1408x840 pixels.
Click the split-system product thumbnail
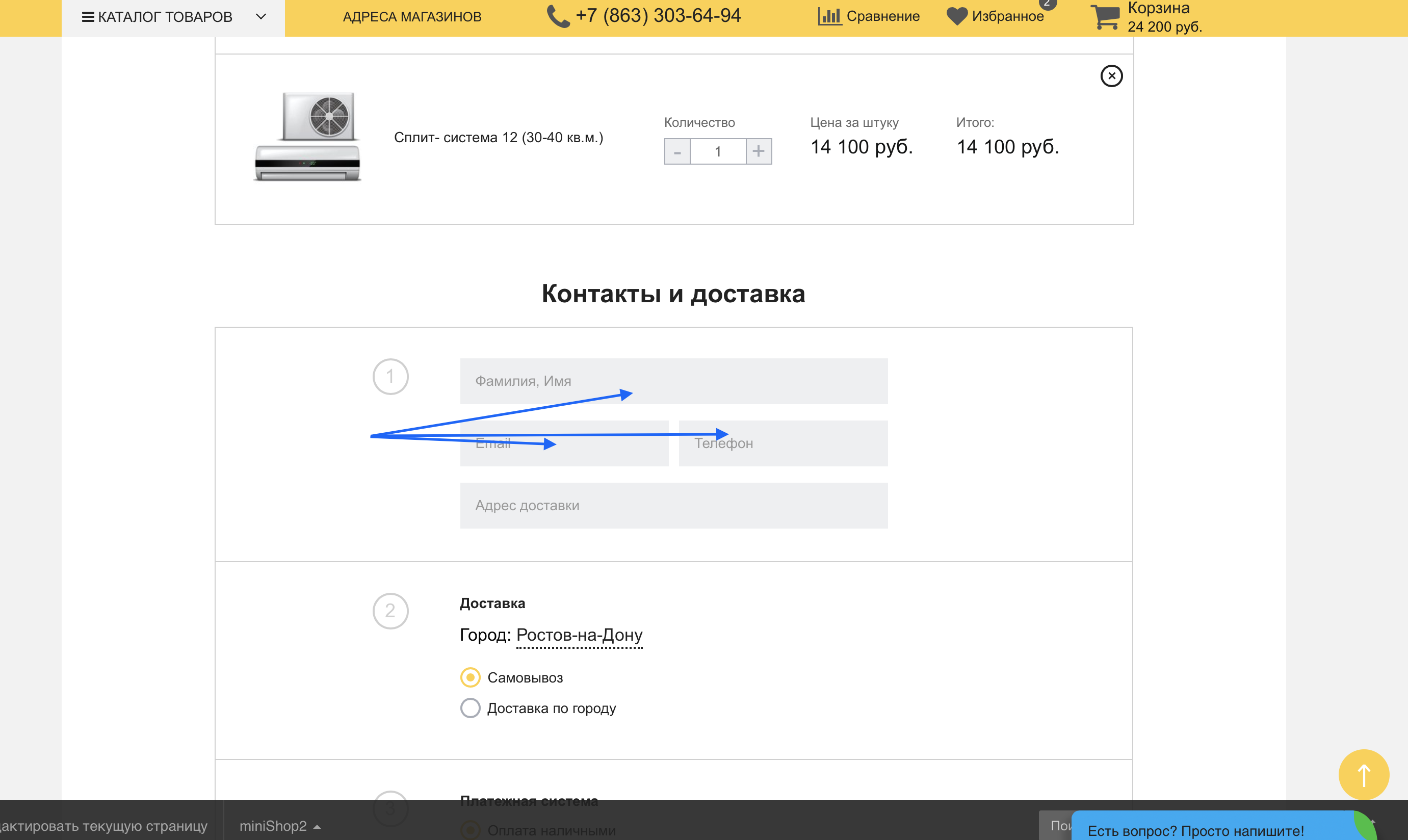[x=307, y=138]
